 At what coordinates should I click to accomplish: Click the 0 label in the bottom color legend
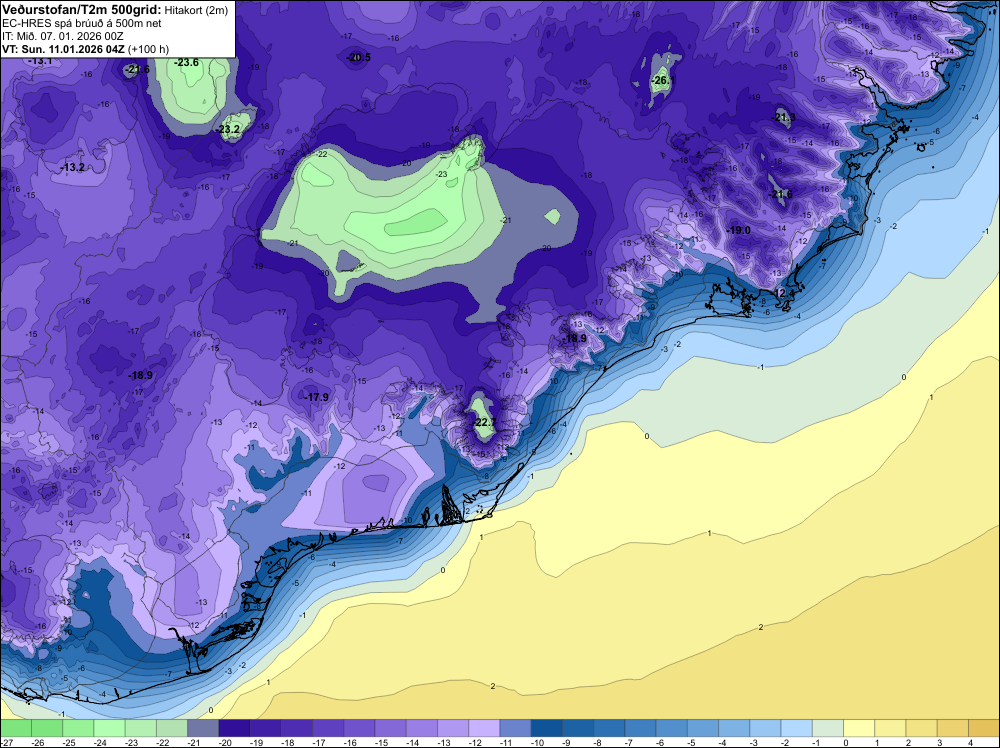846,743
